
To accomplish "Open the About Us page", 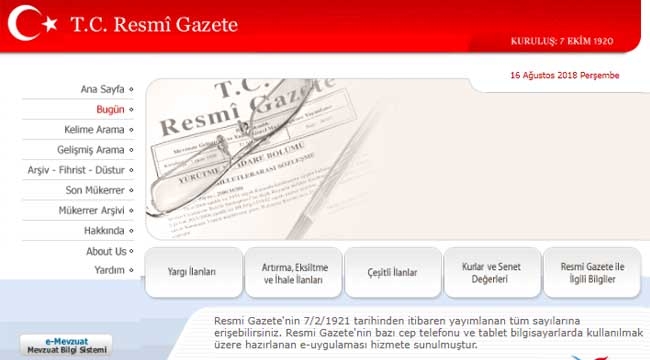I will tap(106, 251).
